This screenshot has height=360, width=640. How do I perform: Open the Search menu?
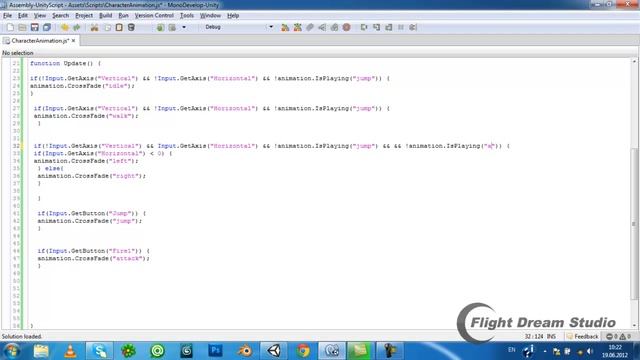[60, 16]
